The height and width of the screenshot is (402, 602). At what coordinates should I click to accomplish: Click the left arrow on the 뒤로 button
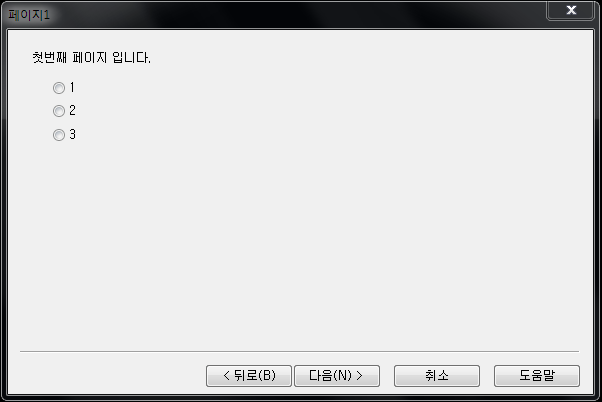(x=226, y=376)
